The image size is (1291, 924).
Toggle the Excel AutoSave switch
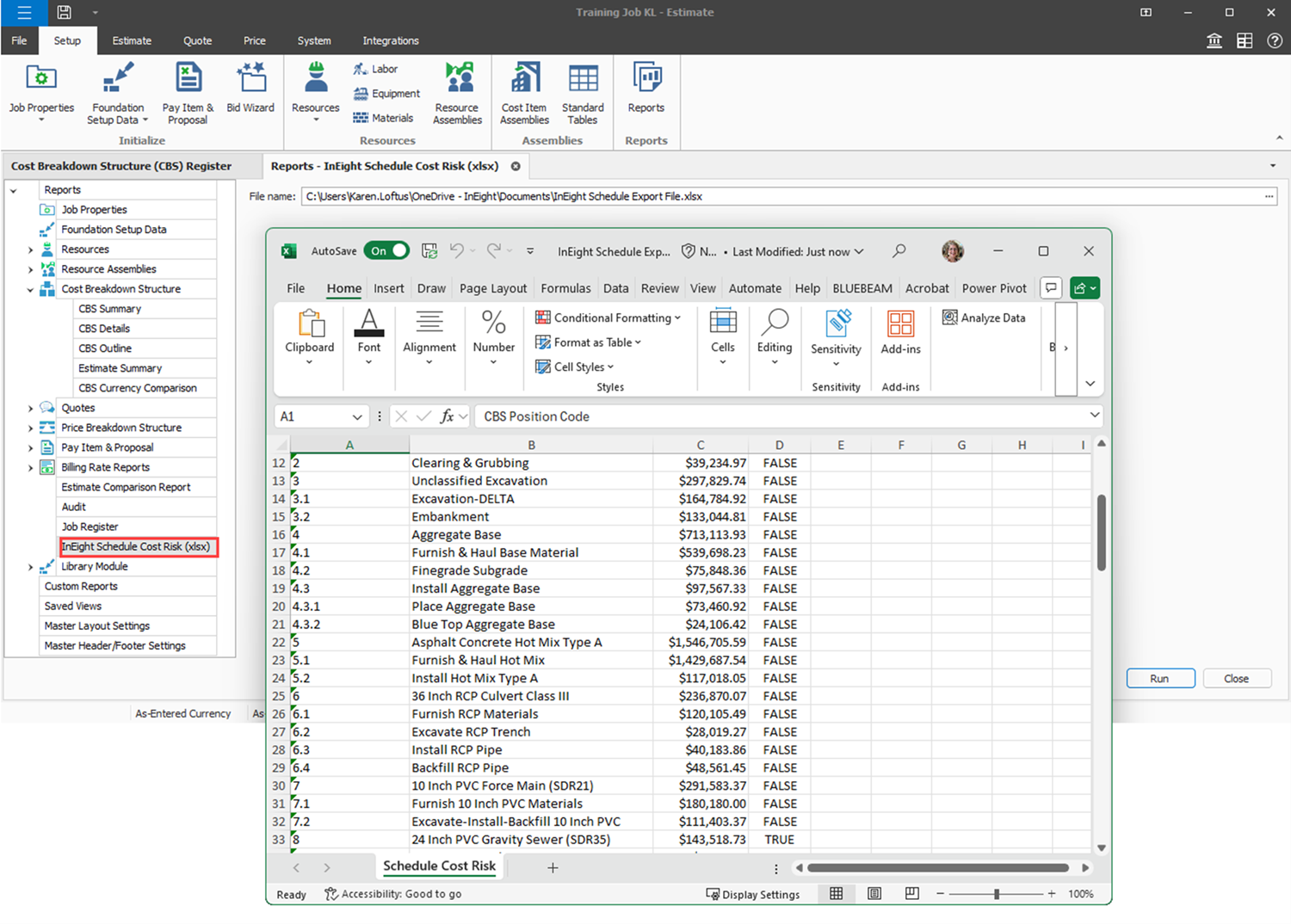[x=386, y=251]
